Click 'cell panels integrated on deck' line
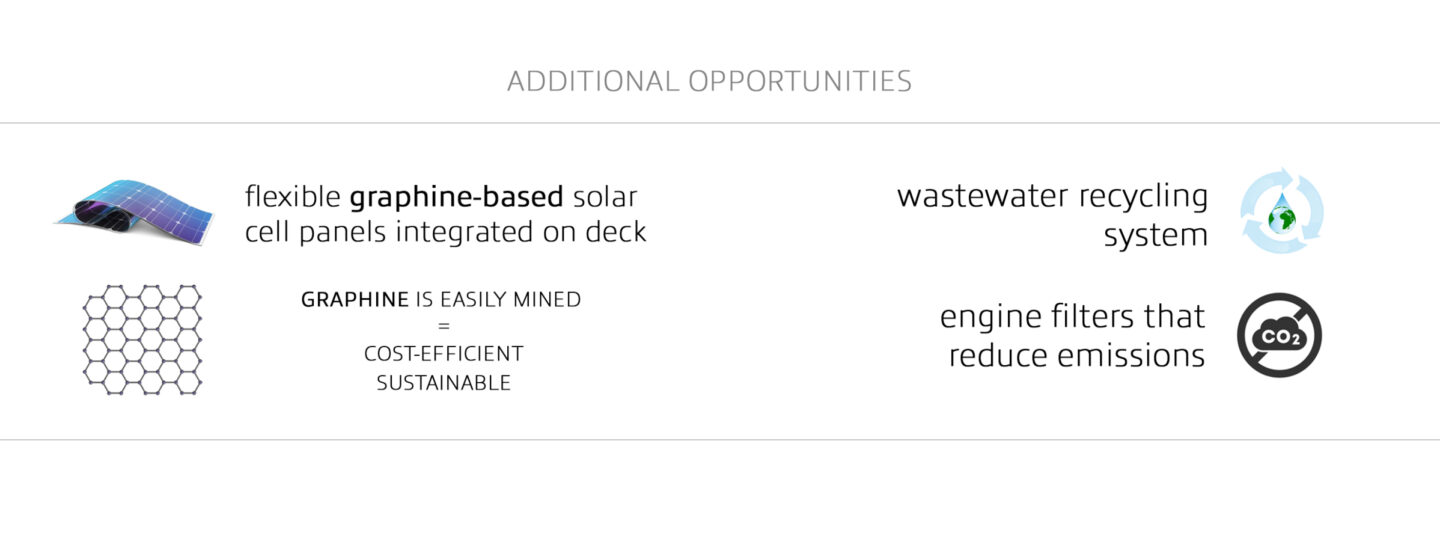Viewport: 1440px width, 548px height. 445,232
